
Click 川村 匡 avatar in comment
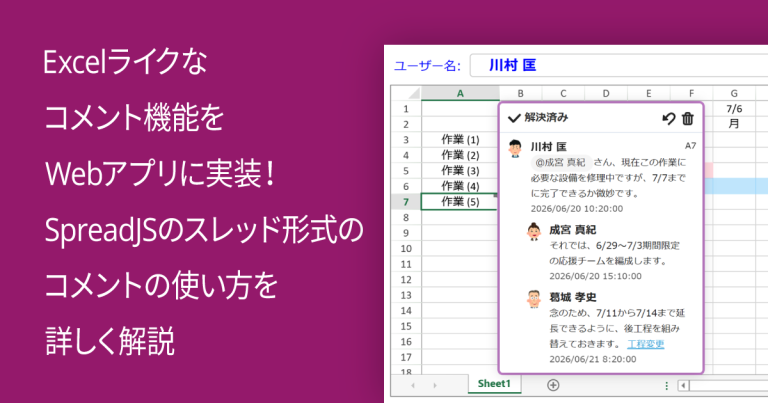[515, 148]
